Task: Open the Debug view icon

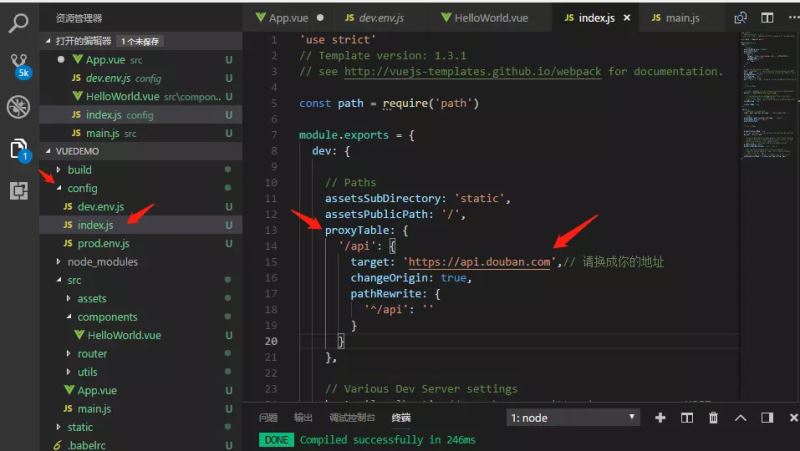Action: pyautogui.click(x=18, y=107)
